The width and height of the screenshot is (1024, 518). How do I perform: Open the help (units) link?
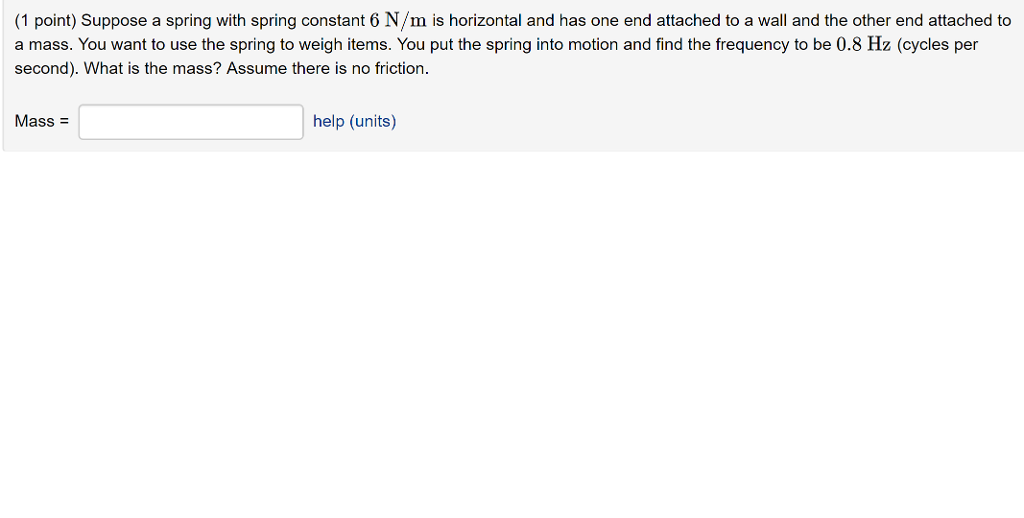(354, 121)
